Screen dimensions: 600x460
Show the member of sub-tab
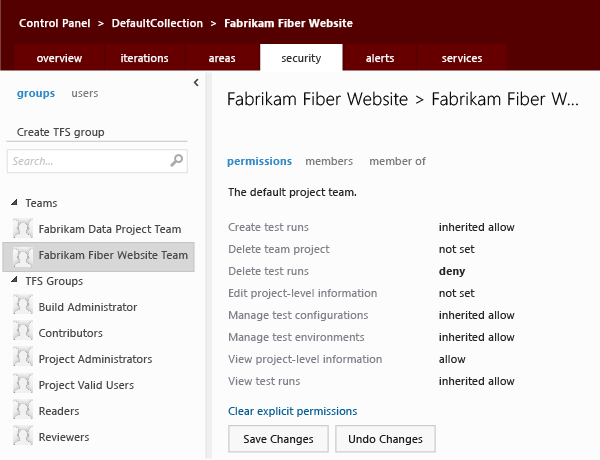click(397, 161)
